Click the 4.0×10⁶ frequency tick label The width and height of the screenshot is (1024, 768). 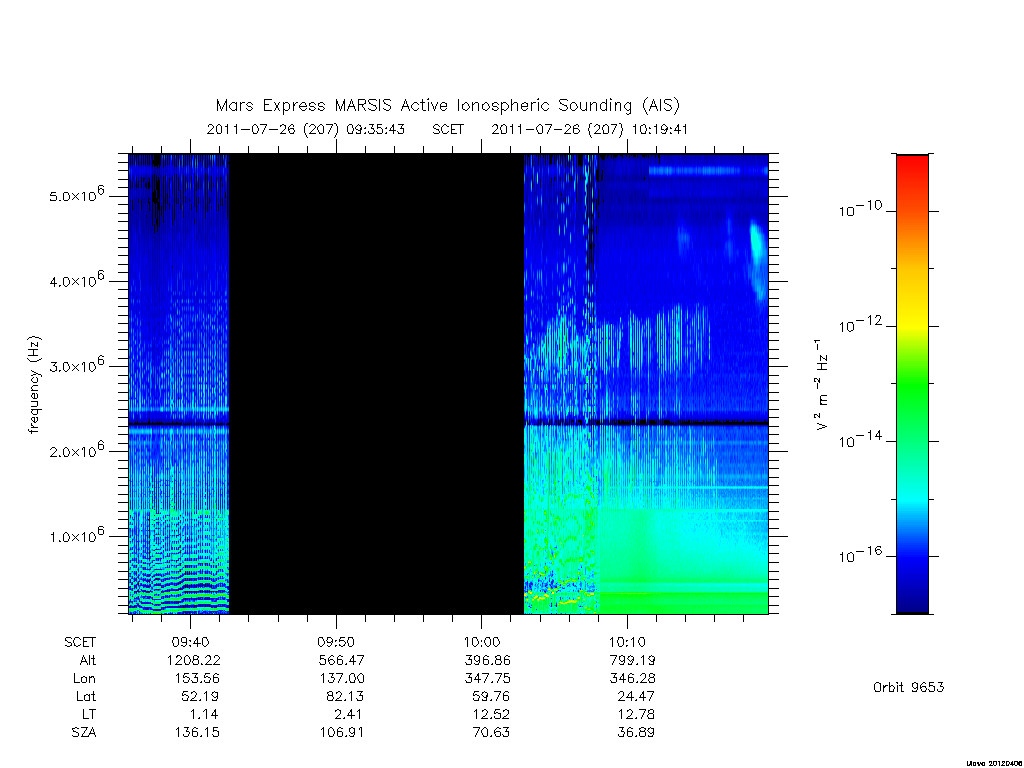click(76, 280)
